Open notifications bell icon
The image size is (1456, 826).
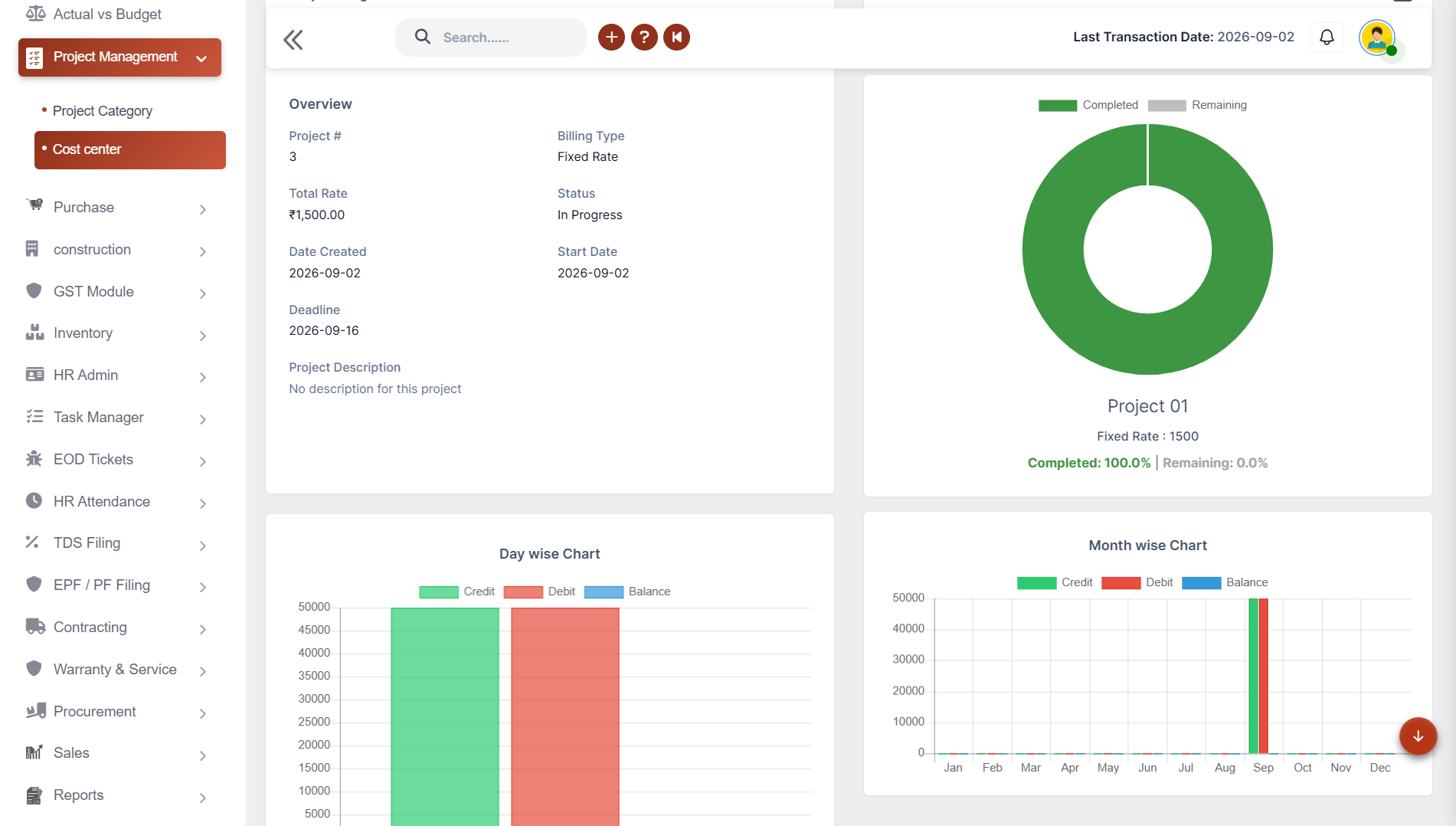[1327, 37]
